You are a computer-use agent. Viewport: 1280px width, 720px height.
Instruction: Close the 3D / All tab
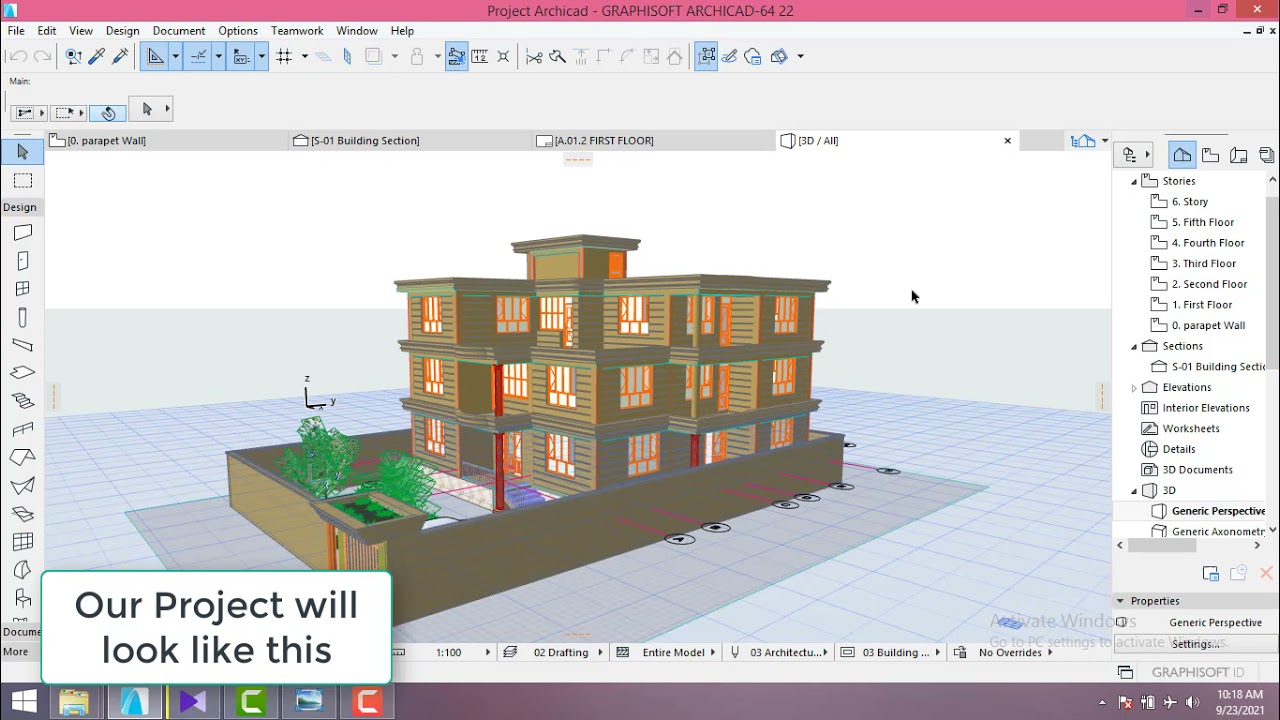click(x=1007, y=141)
